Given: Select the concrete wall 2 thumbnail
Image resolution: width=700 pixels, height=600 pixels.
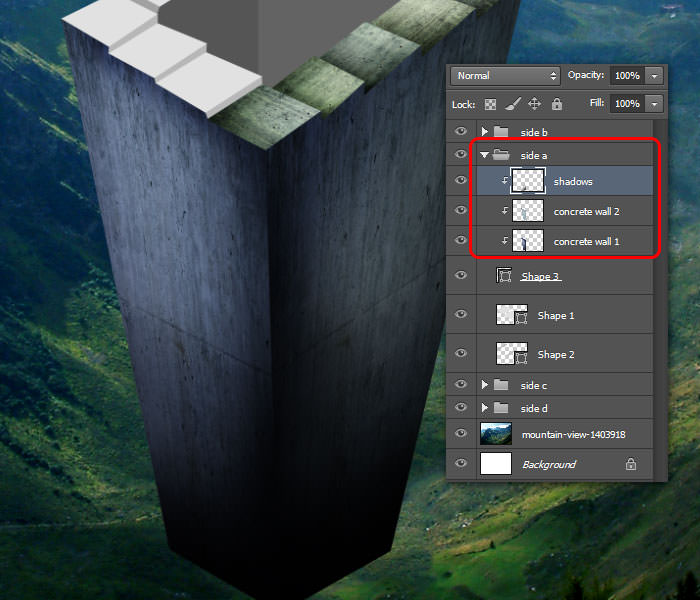Looking at the screenshot, I should [x=528, y=211].
